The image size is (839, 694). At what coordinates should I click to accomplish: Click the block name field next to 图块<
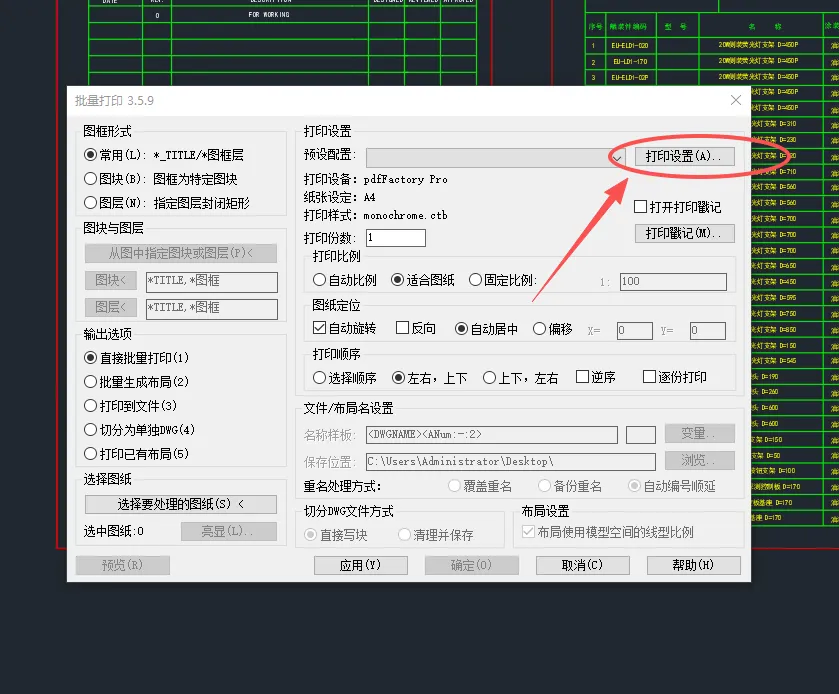tap(212, 282)
